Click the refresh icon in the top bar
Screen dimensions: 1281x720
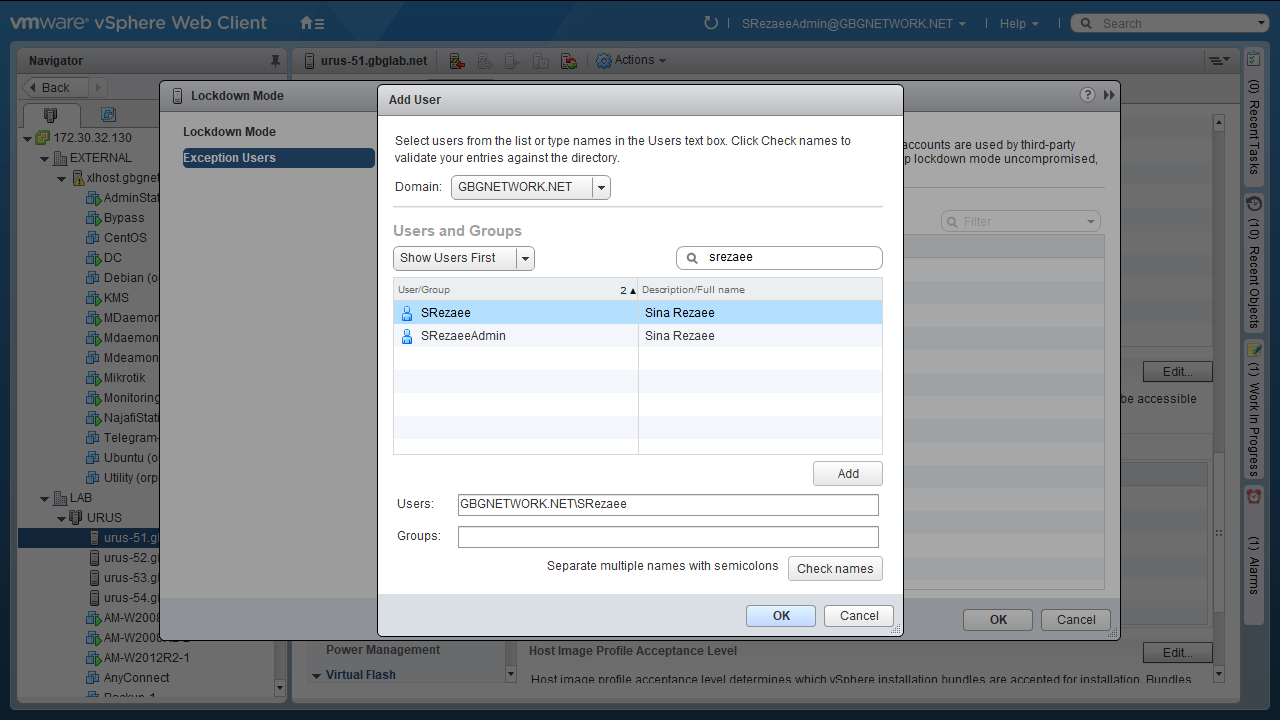click(x=711, y=23)
